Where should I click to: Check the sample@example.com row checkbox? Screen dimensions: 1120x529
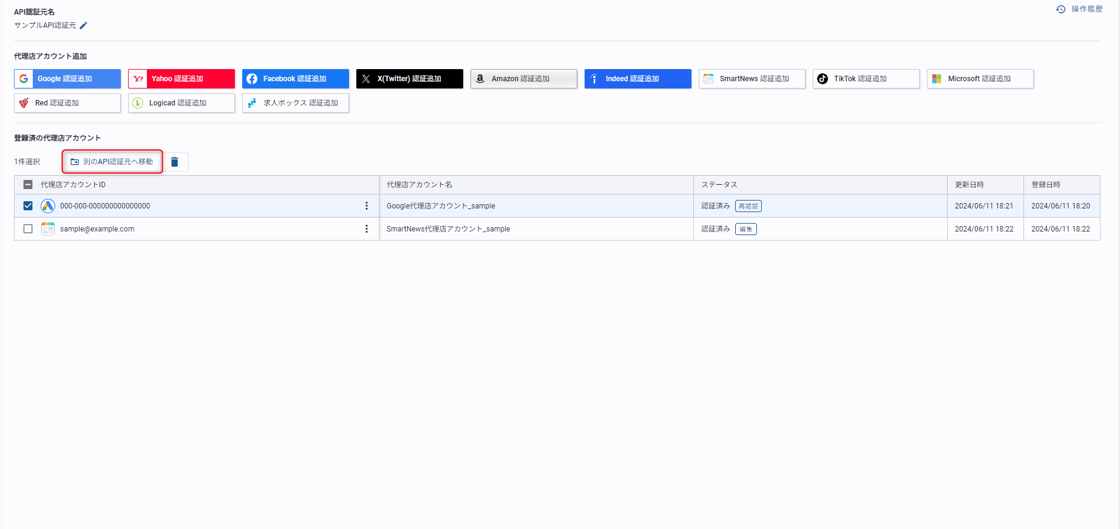coord(28,229)
